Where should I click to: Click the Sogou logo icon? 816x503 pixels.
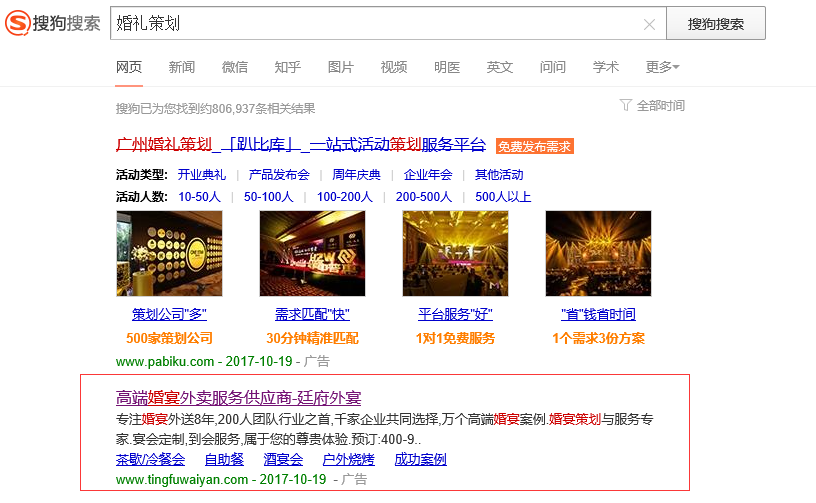17,23
